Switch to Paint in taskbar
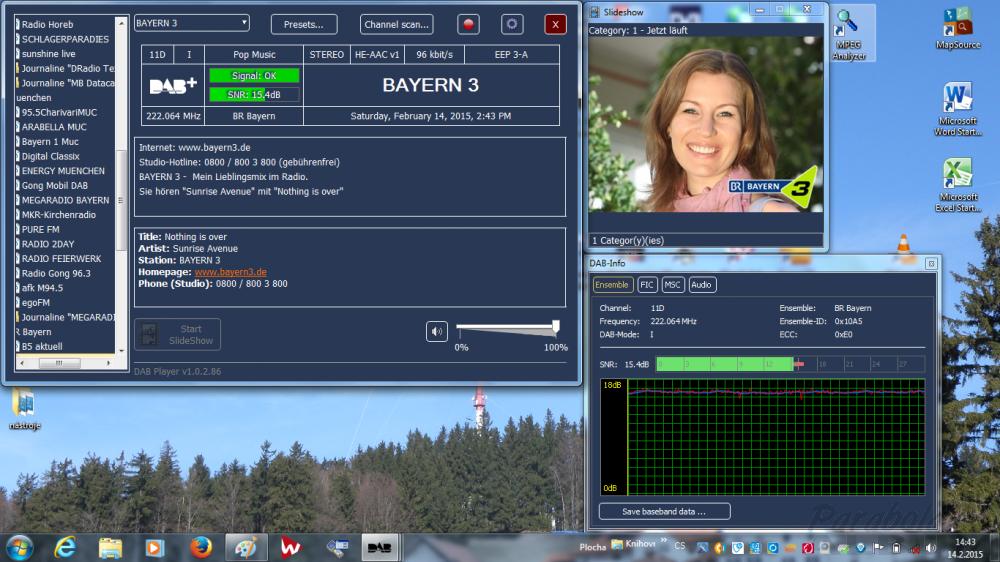1000x562 pixels. pos(246,548)
